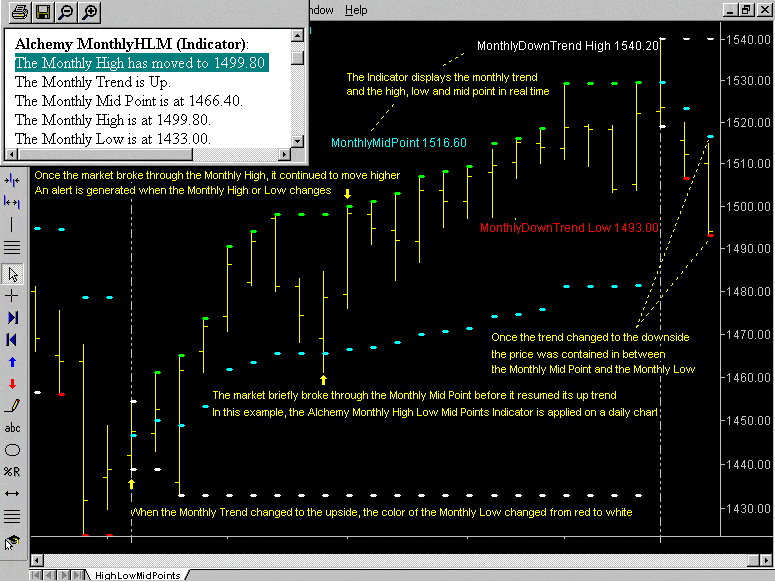The height and width of the screenshot is (582, 775).
Task: Save the alert with floppy disk icon
Action: [43, 12]
